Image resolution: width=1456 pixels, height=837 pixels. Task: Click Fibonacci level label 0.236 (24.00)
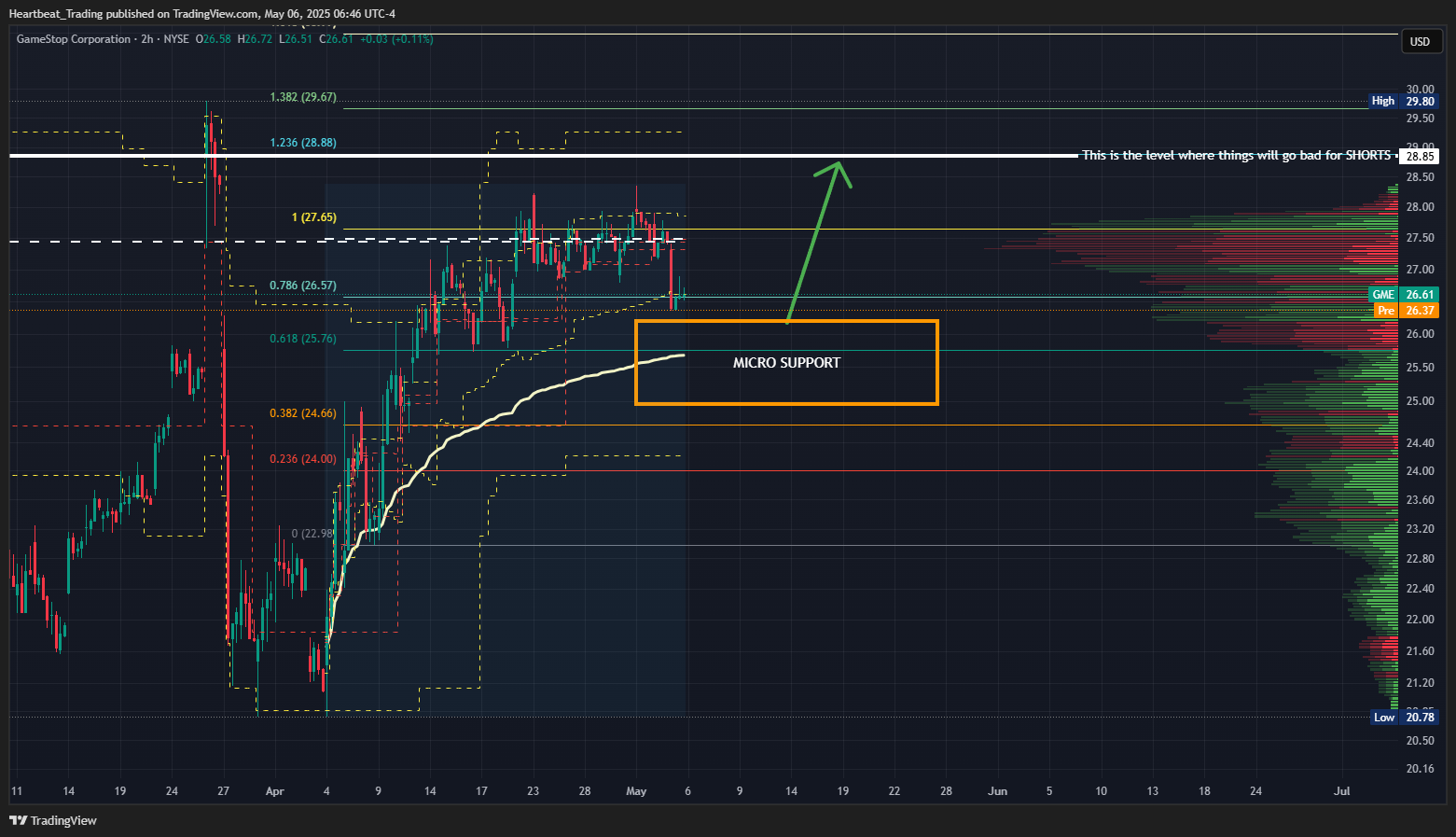(303, 459)
